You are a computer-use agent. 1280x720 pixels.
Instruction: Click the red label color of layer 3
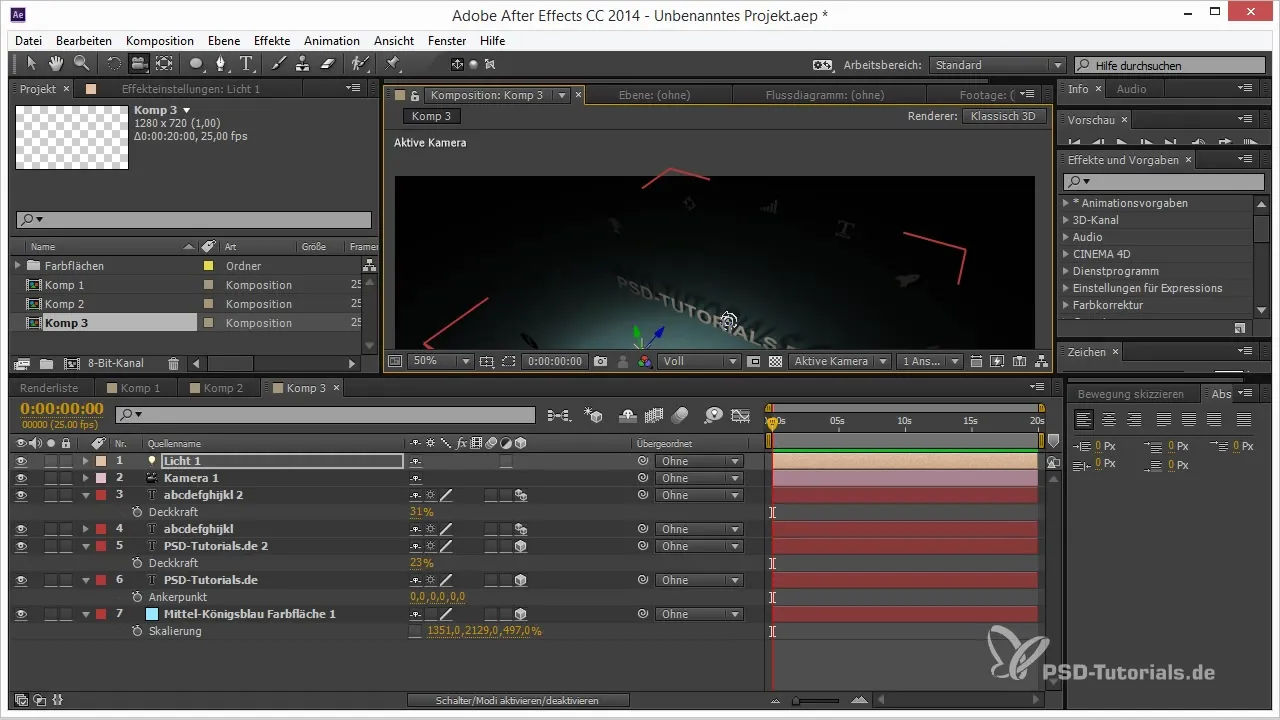click(x=100, y=495)
